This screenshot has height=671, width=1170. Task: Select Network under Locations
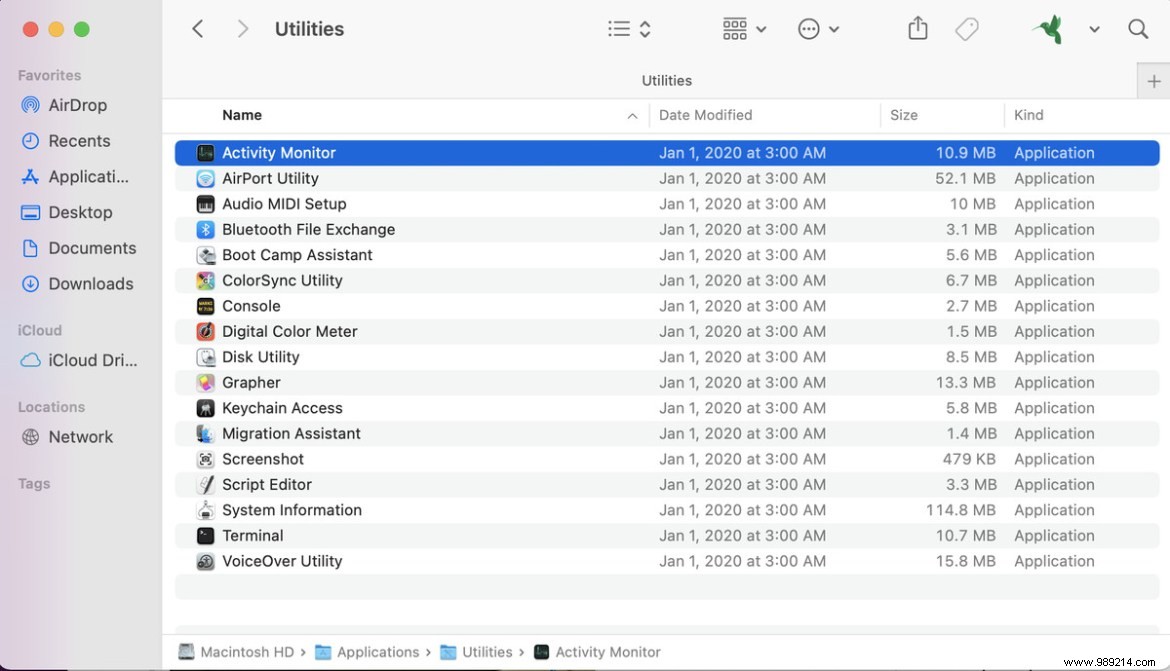tap(81, 437)
